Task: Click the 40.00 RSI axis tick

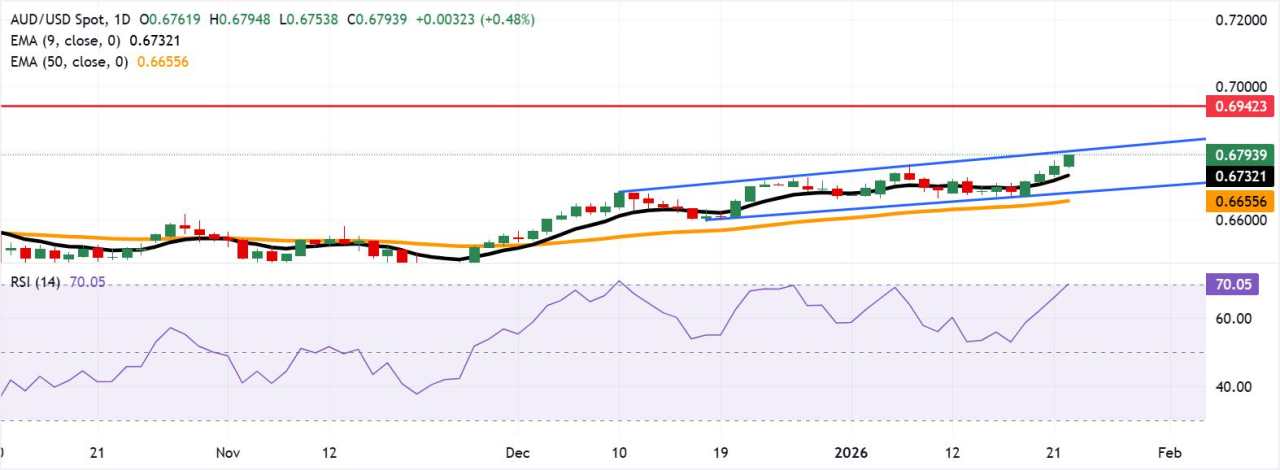Action: [x=1233, y=387]
